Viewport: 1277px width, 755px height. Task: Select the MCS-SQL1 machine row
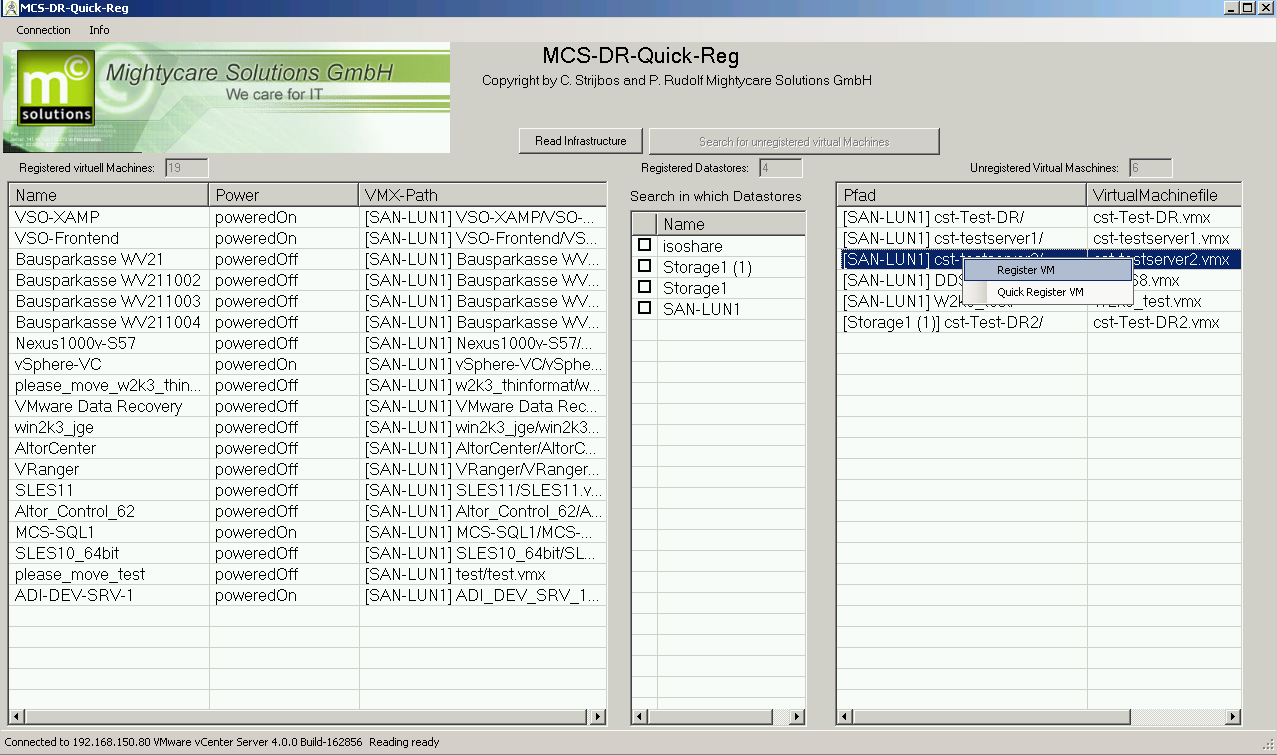(x=308, y=532)
